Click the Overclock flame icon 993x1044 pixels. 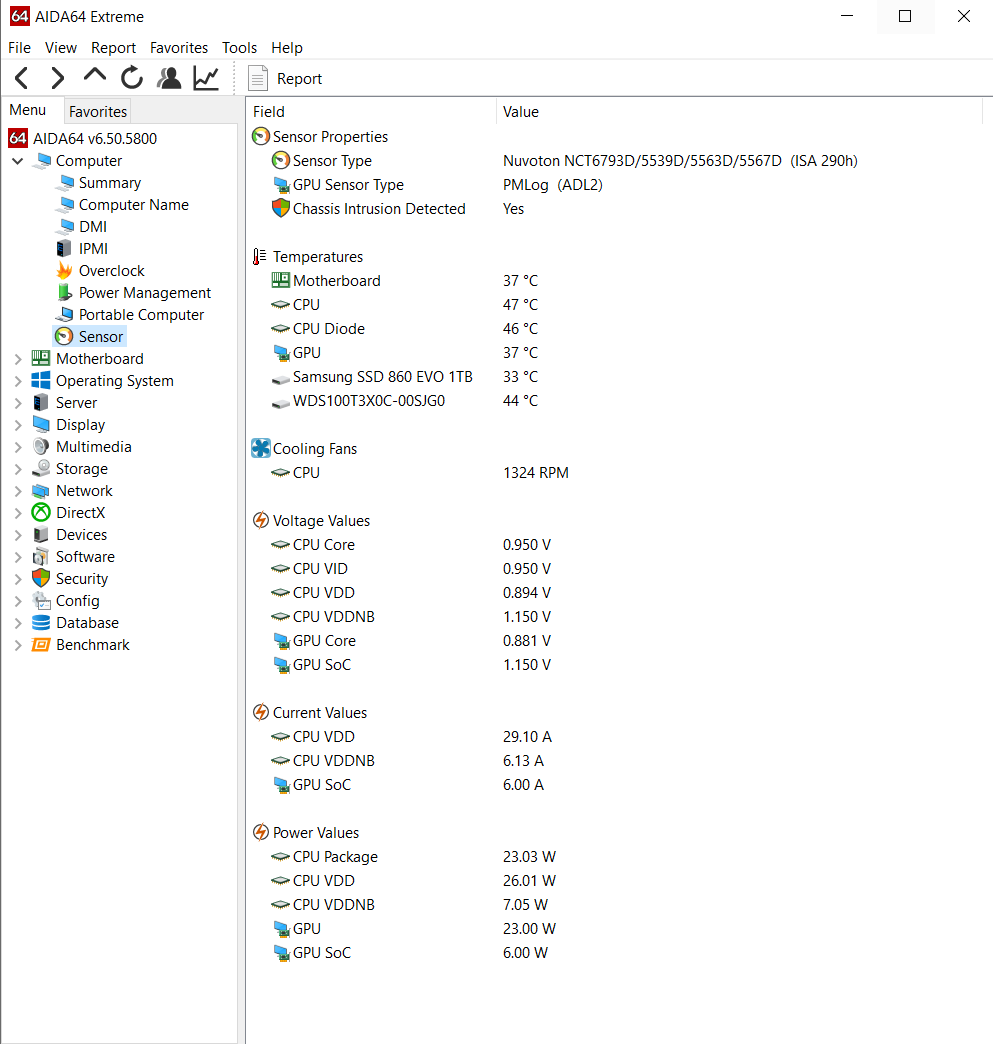tap(64, 270)
